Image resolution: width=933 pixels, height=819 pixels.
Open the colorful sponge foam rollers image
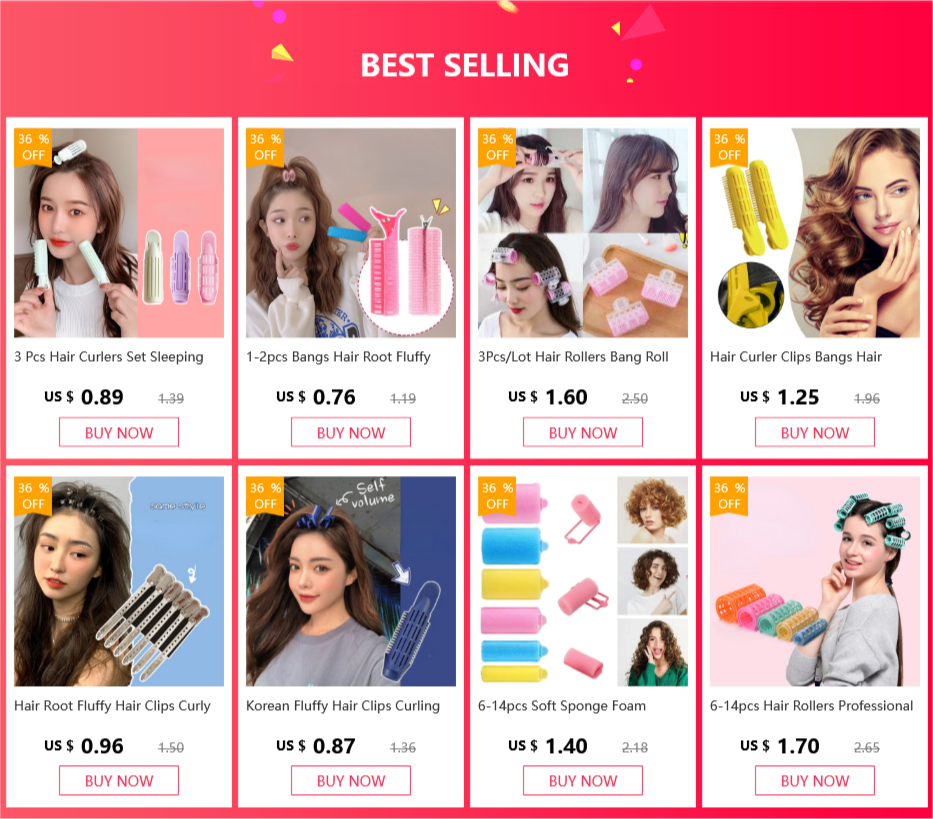click(583, 581)
